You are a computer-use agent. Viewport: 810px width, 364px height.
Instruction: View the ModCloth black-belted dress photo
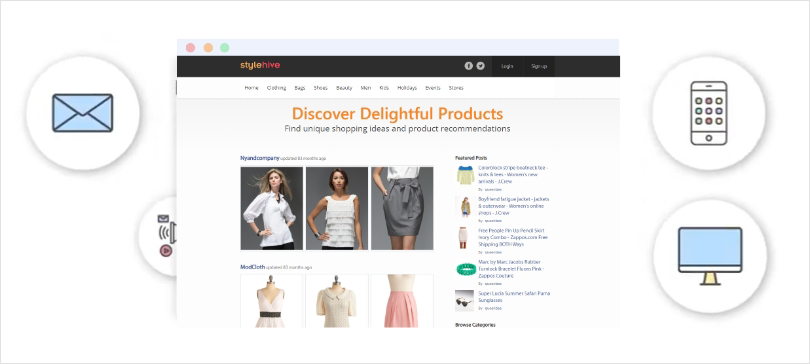coord(272,301)
